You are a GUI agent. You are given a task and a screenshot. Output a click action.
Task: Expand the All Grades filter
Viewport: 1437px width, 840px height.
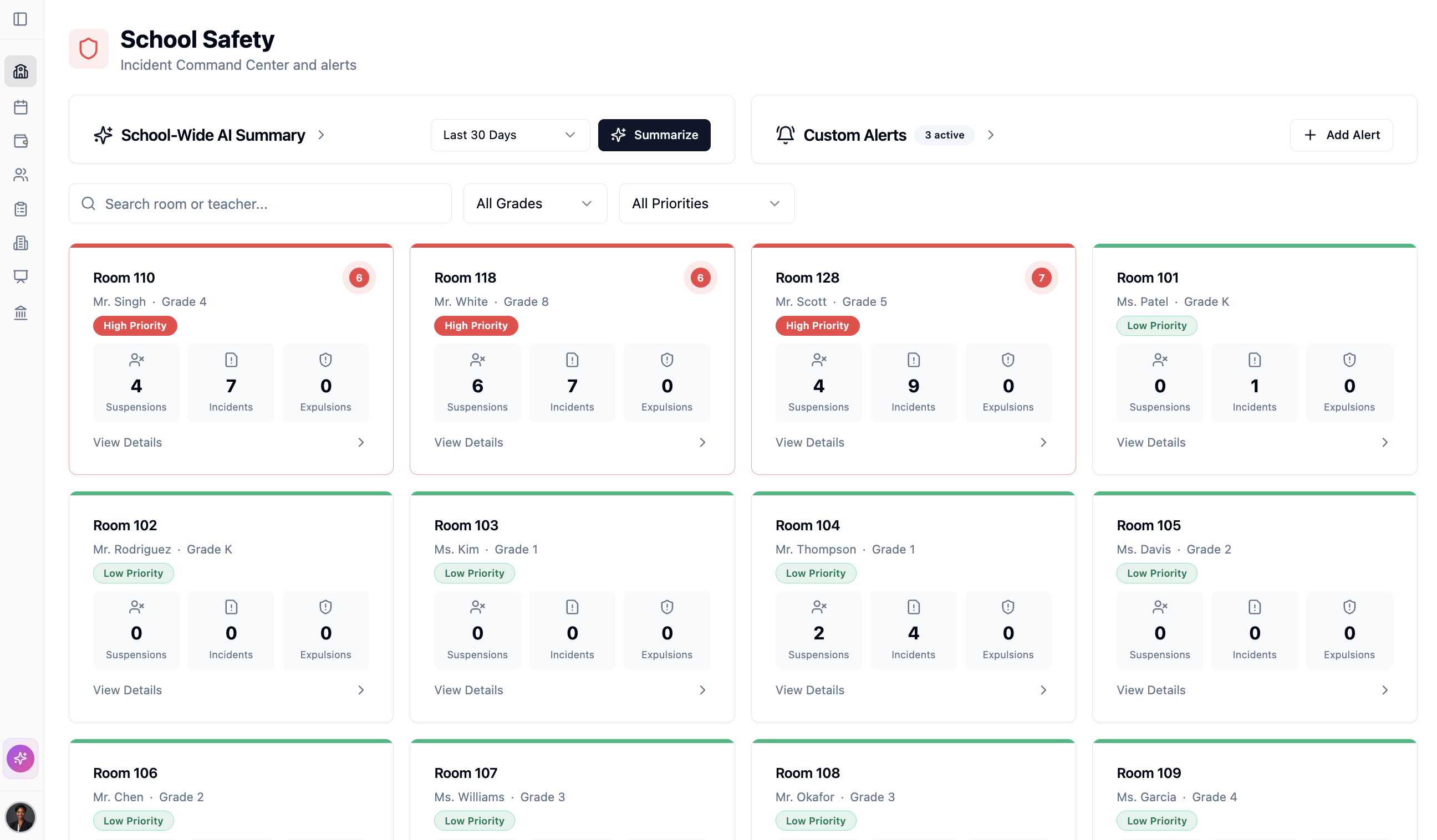click(534, 203)
